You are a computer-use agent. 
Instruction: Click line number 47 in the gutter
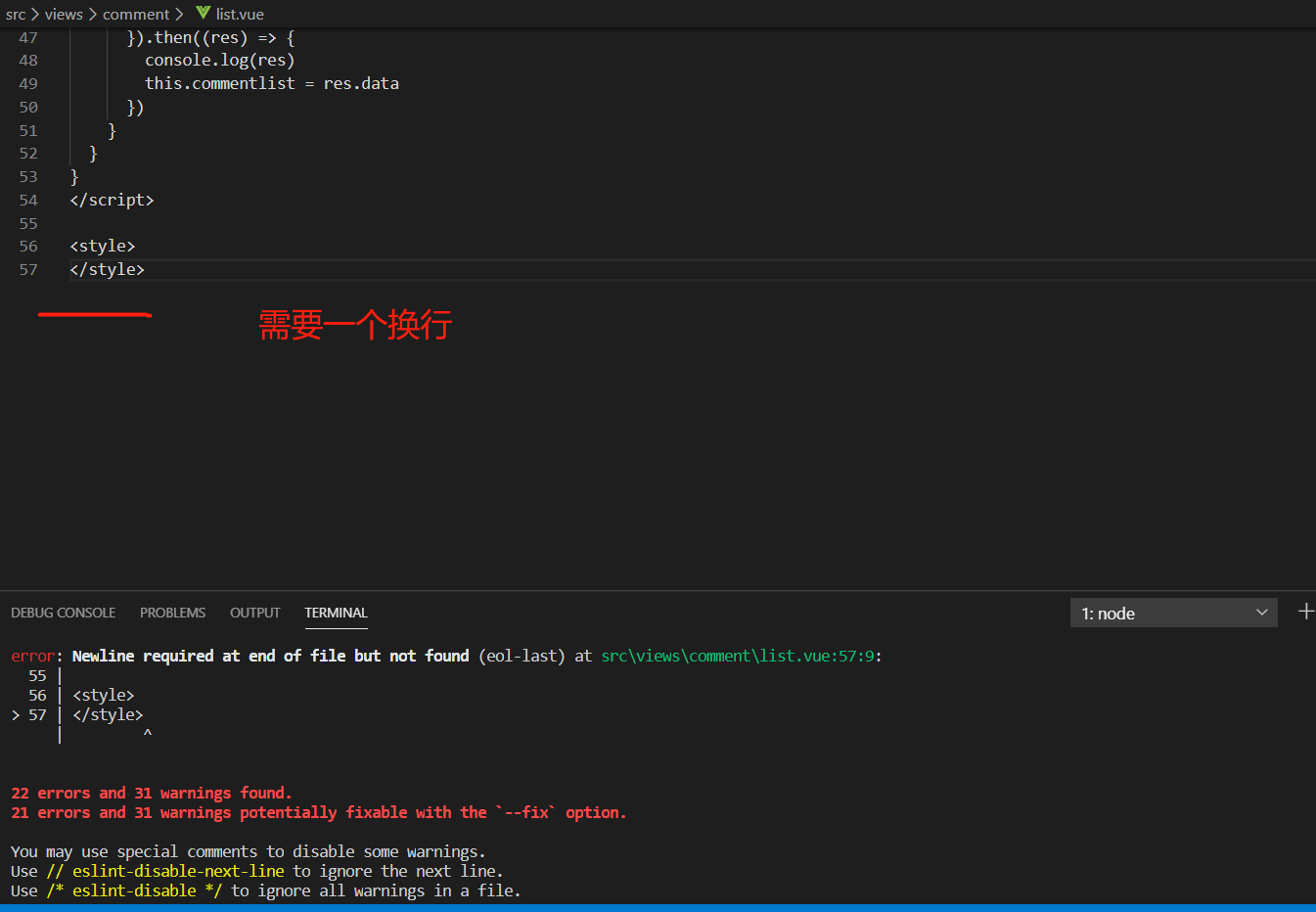(x=28, y=37)
